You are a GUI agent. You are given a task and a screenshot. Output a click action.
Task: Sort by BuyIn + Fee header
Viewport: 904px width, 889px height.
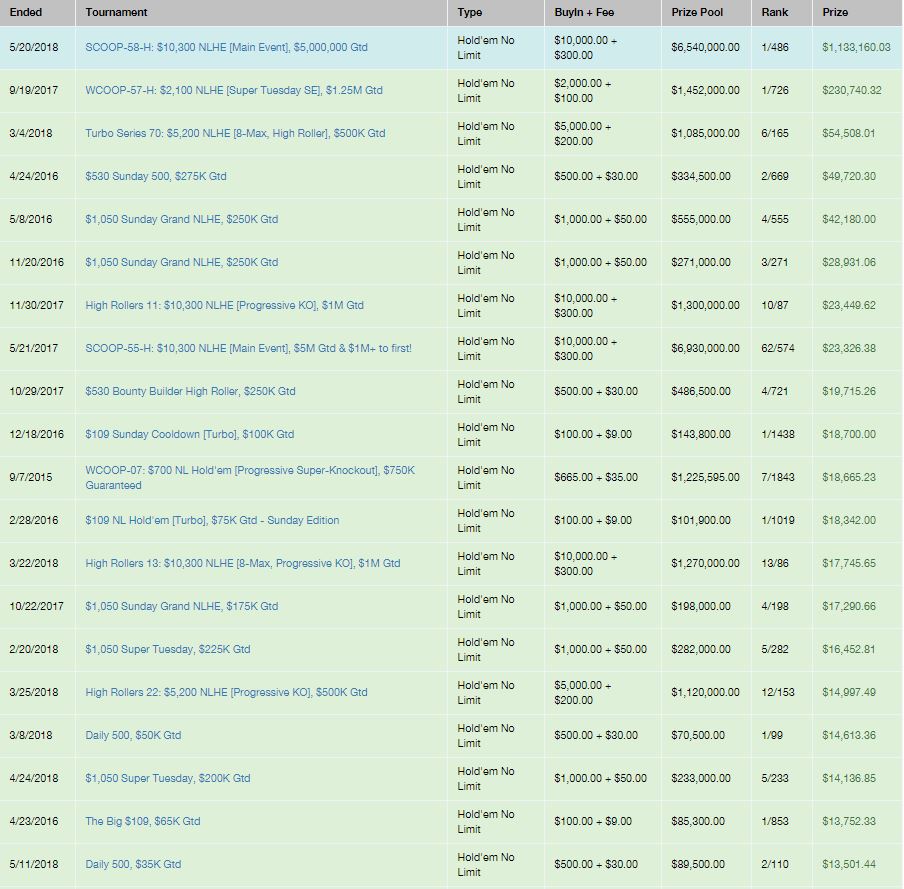pos(583,12)
